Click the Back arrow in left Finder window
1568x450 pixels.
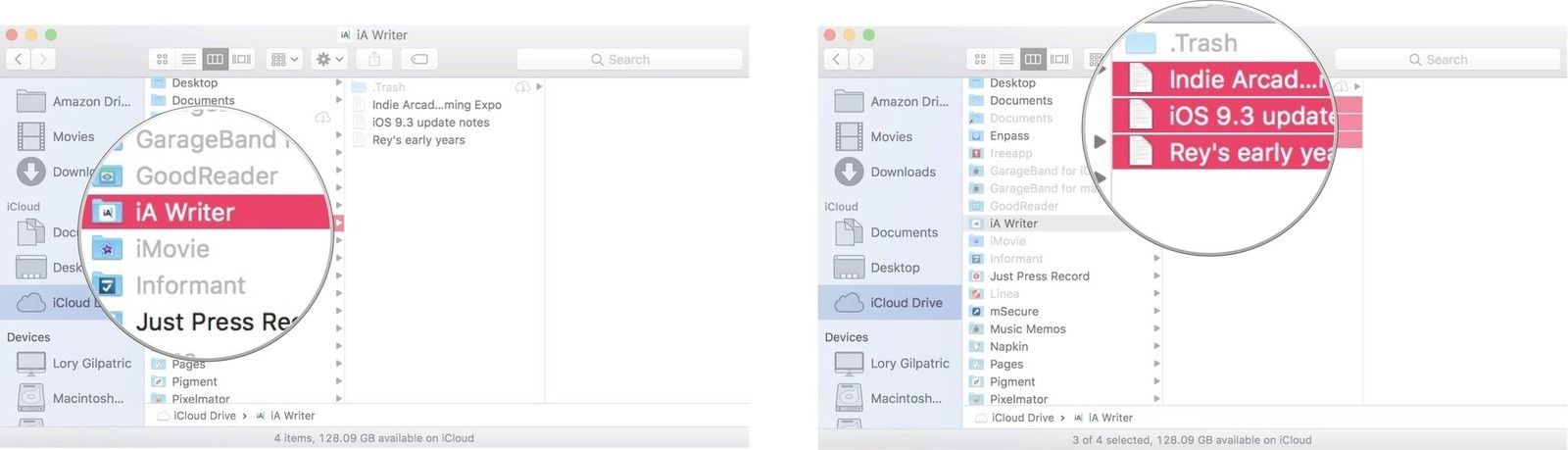pos(19,60)
